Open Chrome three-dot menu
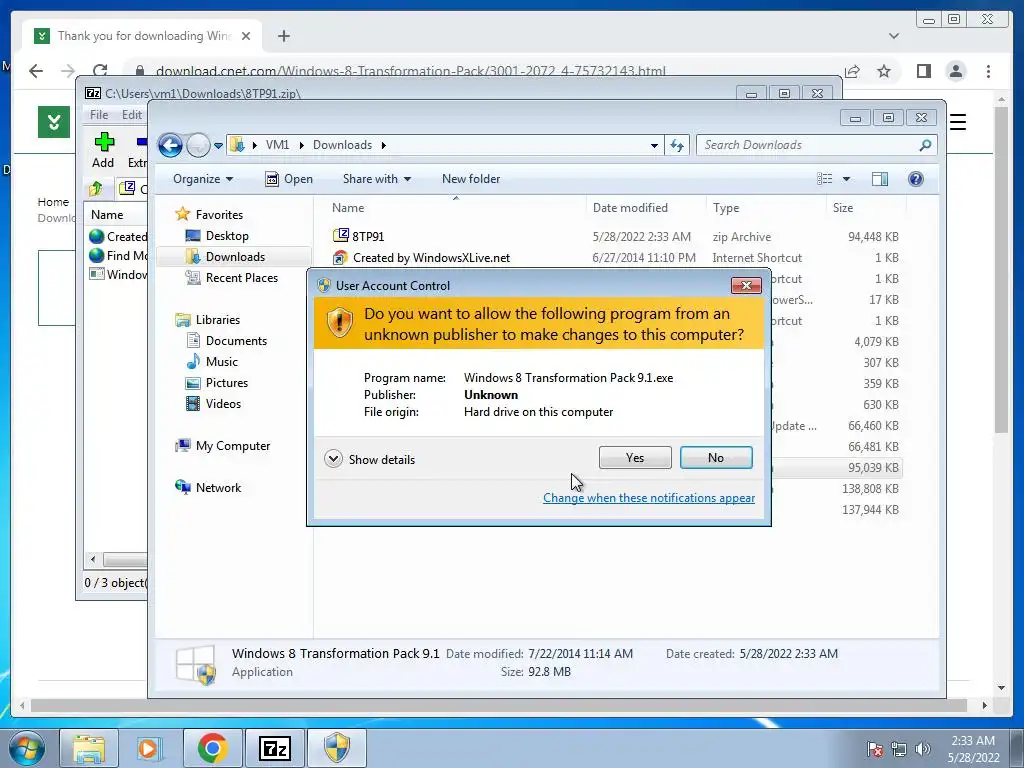Viewport: 1024px width, 768px height. point(988,71)
